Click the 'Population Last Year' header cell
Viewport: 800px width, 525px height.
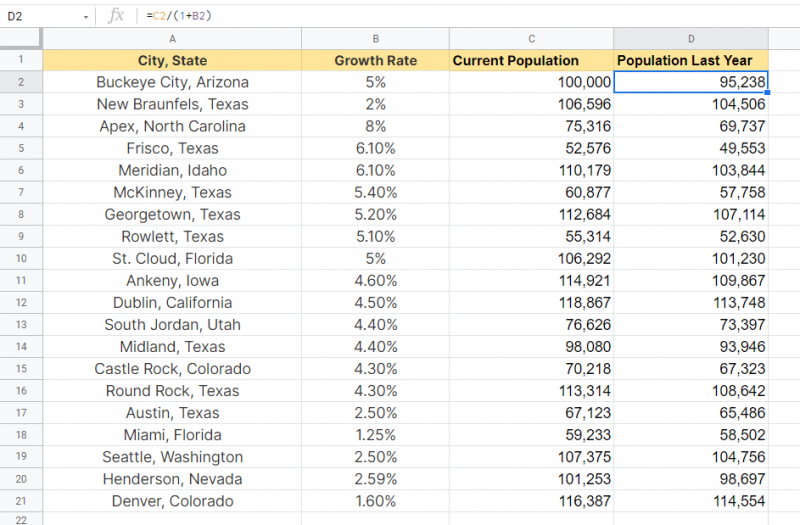click(x=691, y=60)
